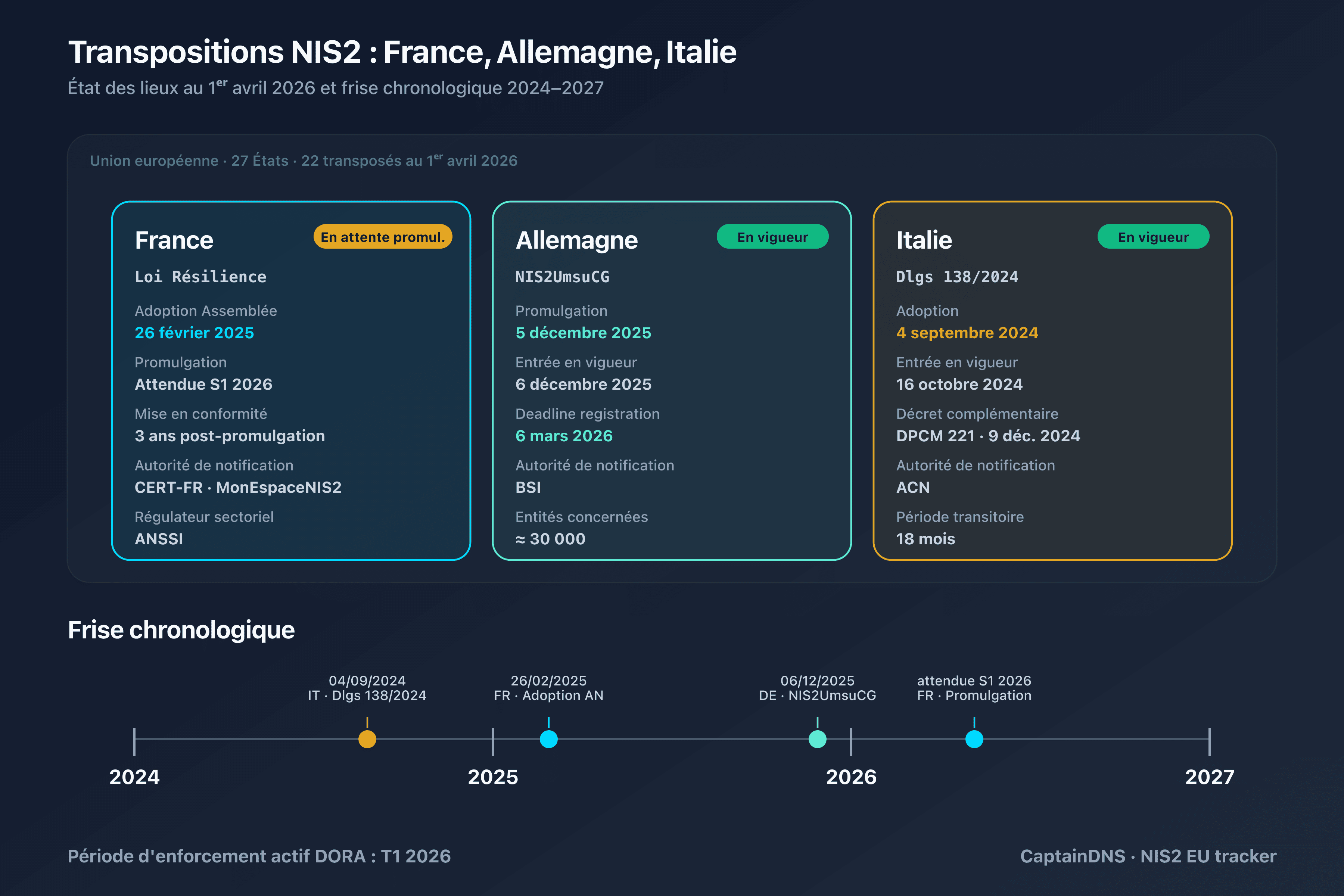Screen dimensions: 1344x896
Task: Click 'Période transitoire' label
Action: [x=960, y=517]
